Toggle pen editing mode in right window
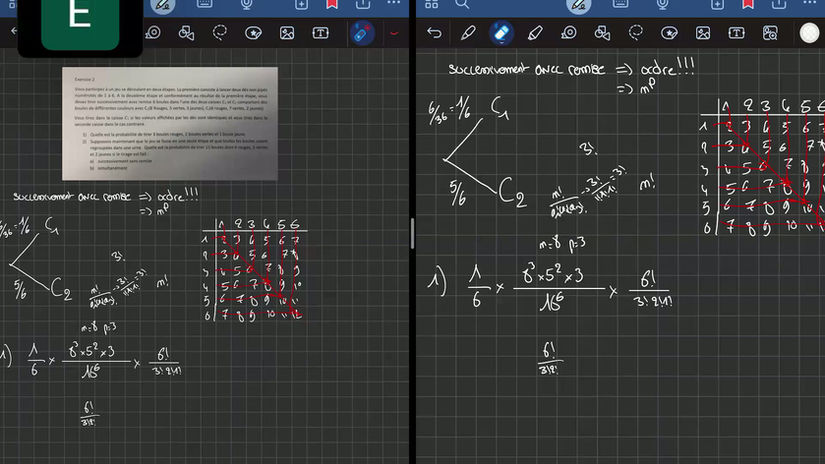The width and height of the screenshot is (825, 464). [579, 5]
